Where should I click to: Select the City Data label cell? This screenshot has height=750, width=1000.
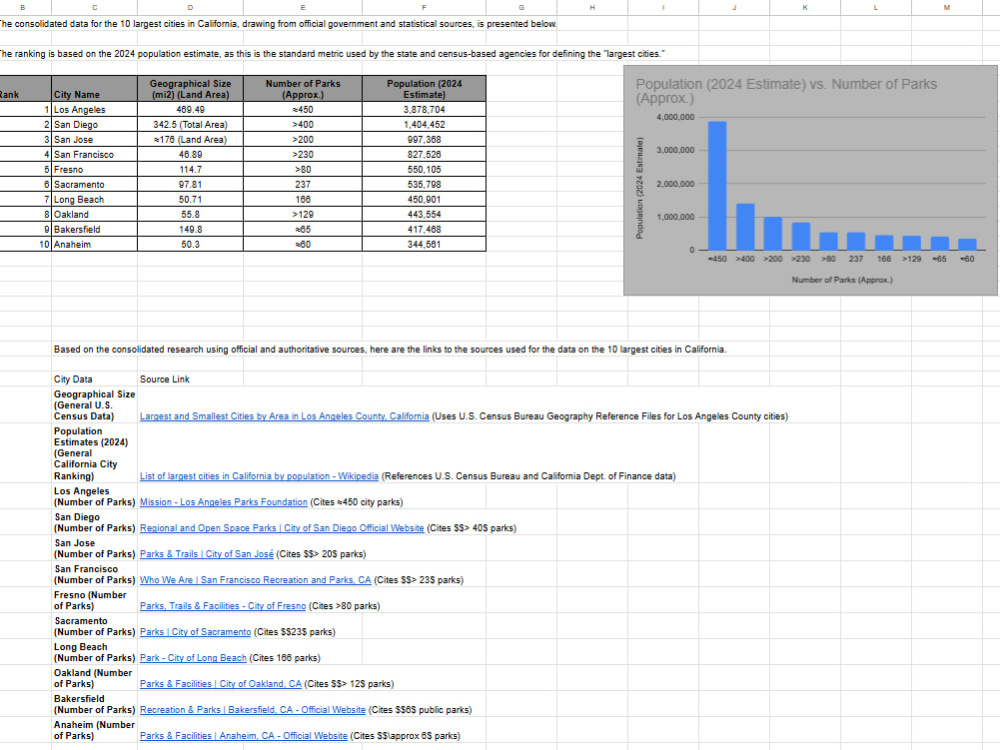tap(94, 379)
